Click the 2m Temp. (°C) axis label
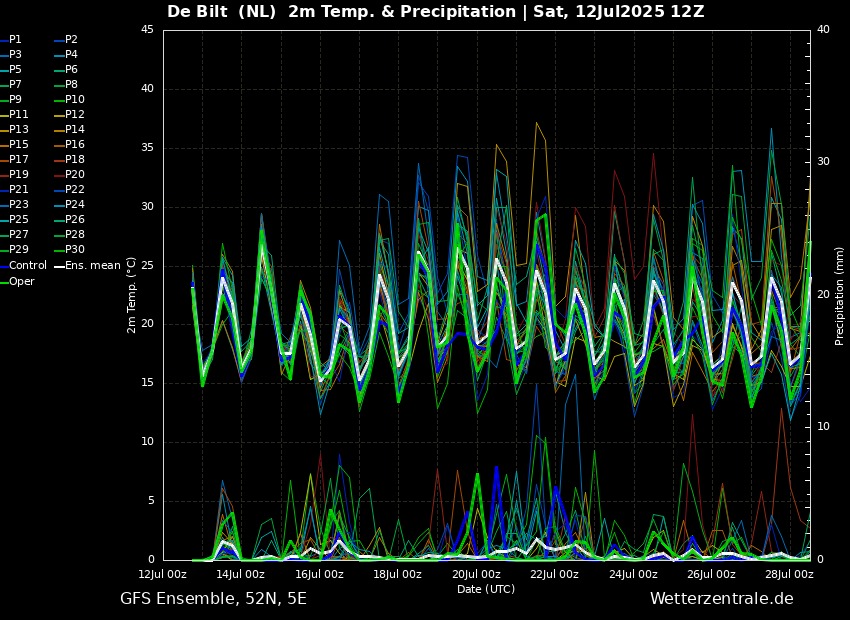 click(x=132, y=295)
